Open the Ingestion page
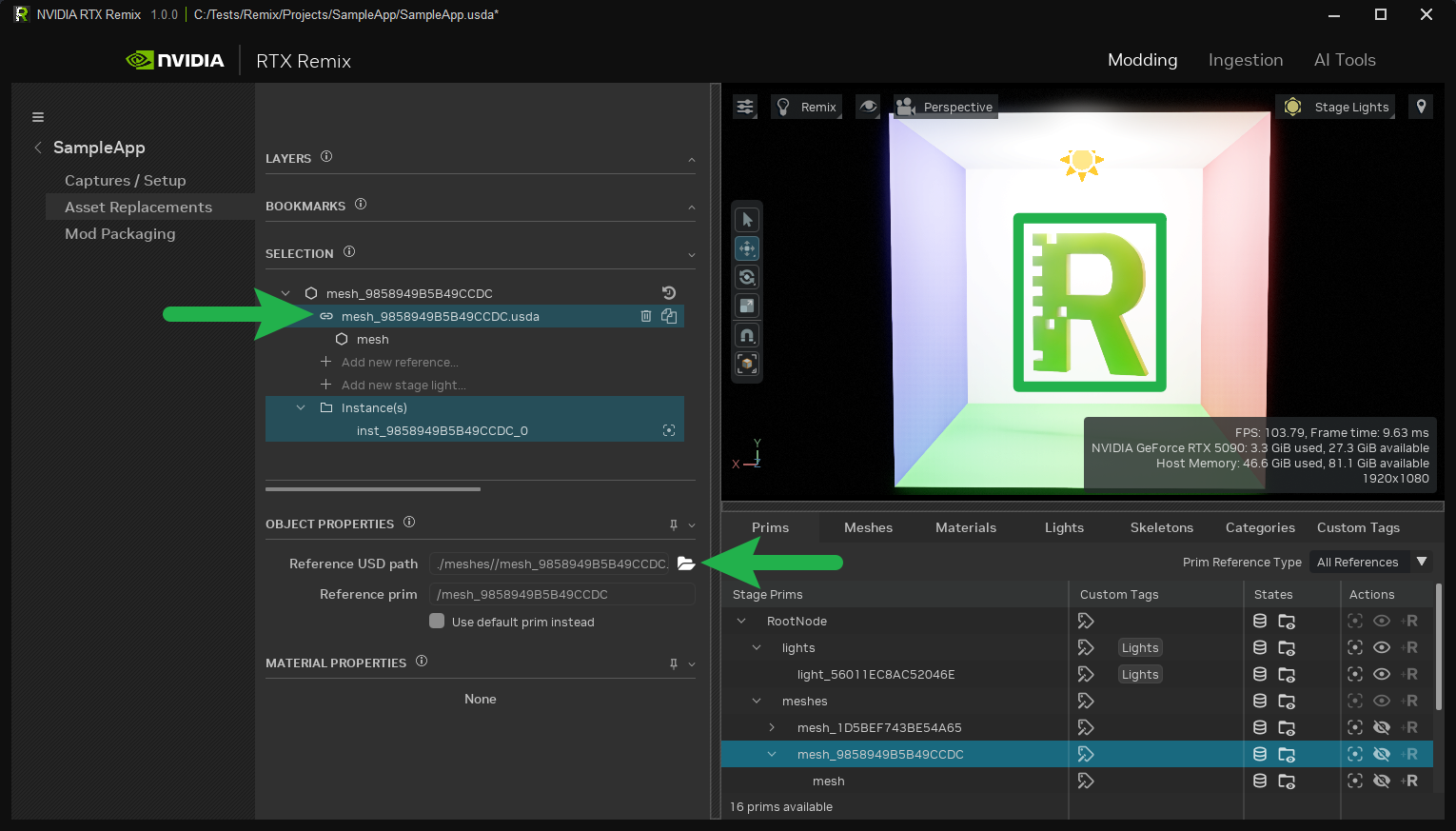Image resolution: width=1456 pixels, height=831 pixels. click(1246, 59)
